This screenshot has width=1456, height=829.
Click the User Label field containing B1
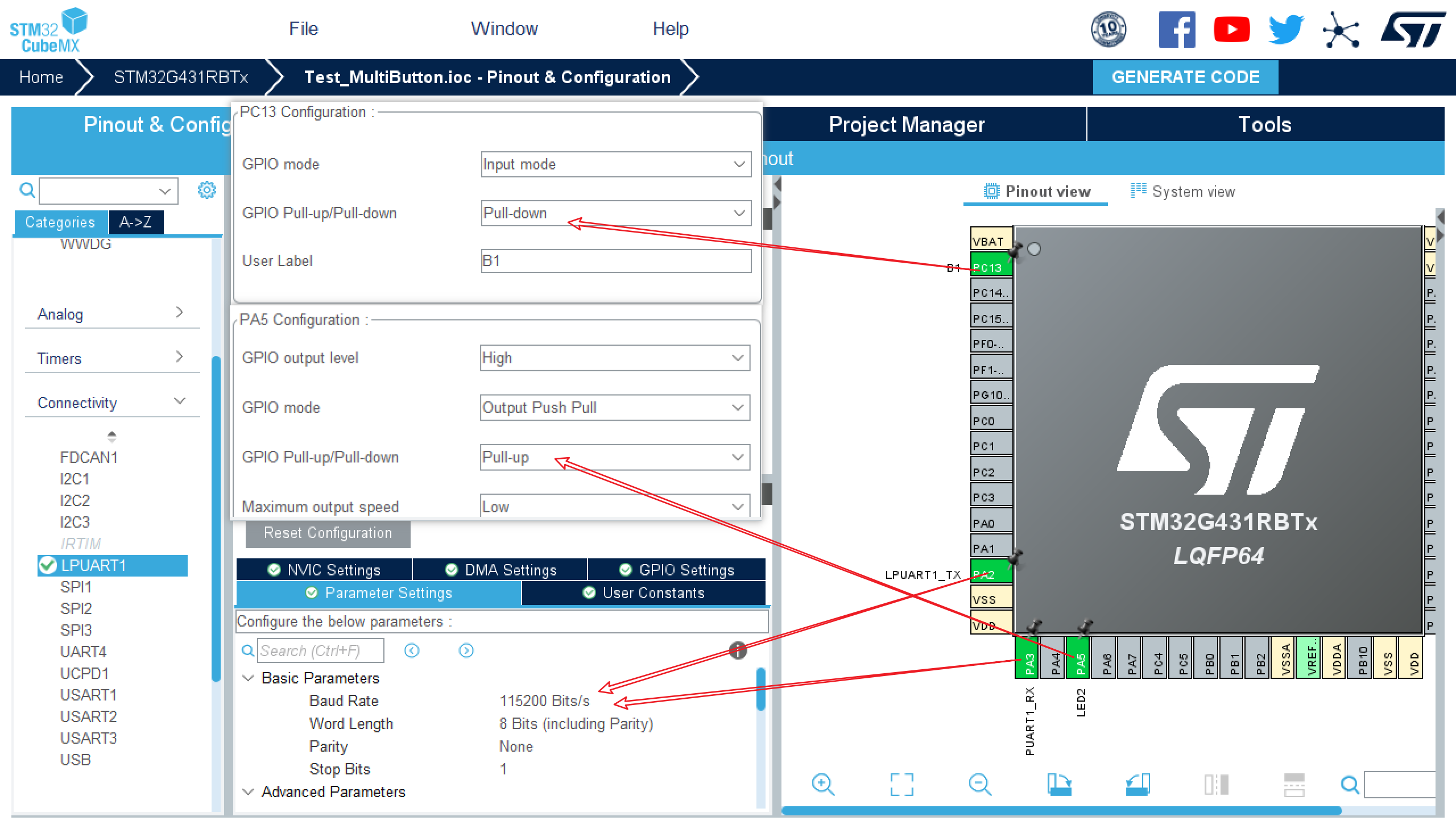[x=615, y=261]
